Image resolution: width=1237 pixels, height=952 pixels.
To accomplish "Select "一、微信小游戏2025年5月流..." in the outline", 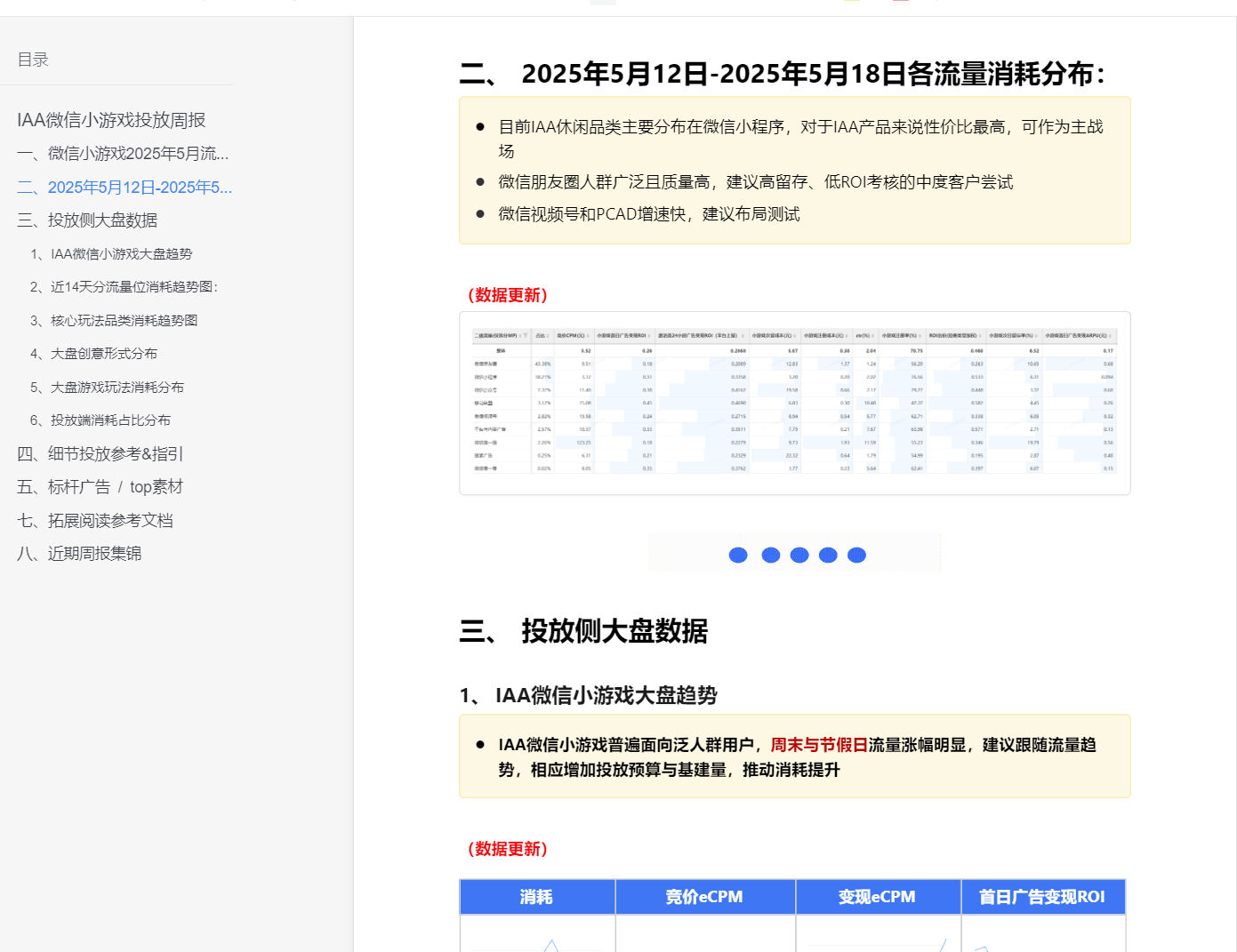I will [125, 153].
